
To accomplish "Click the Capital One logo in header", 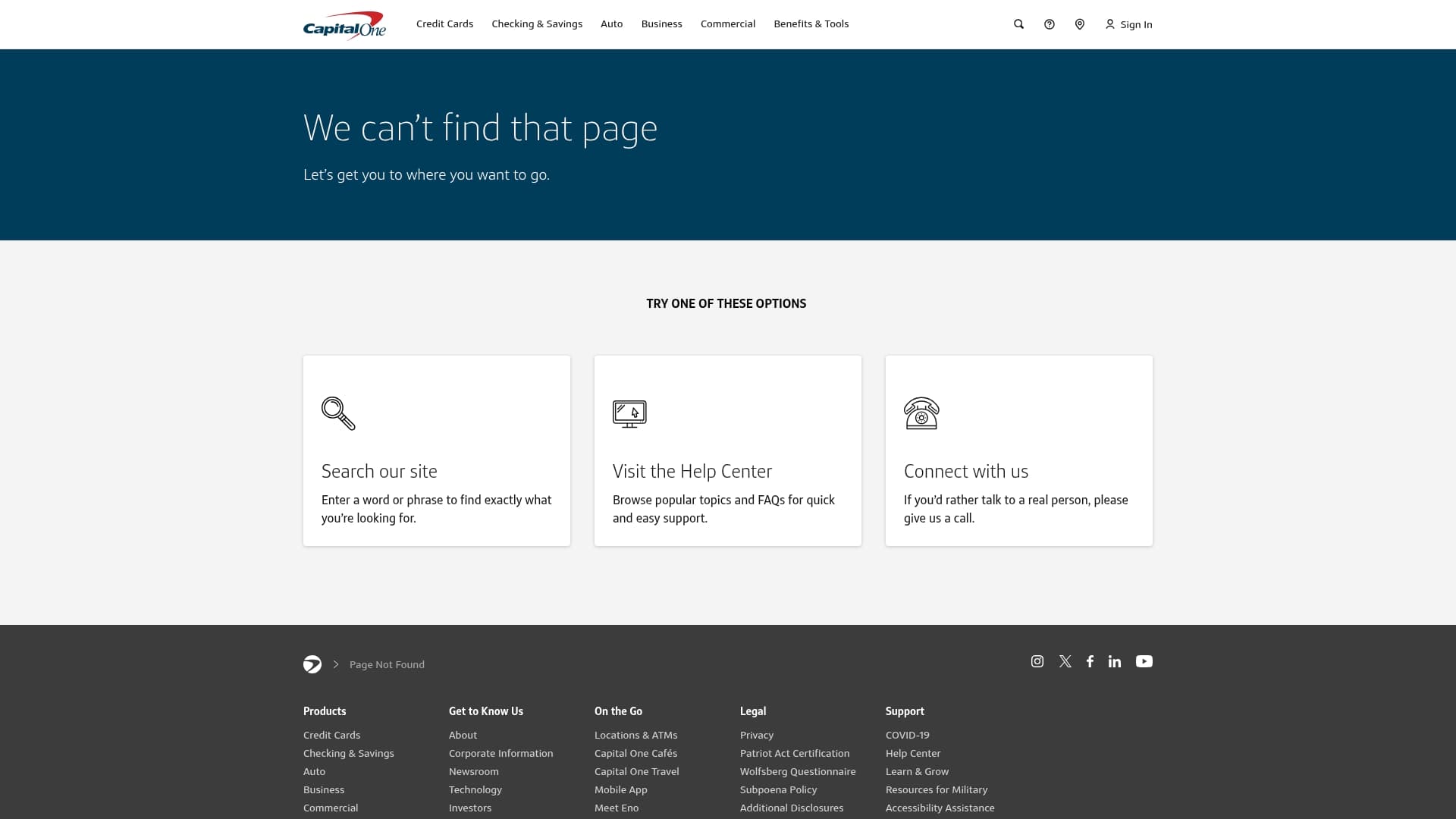I will (344, 25).
